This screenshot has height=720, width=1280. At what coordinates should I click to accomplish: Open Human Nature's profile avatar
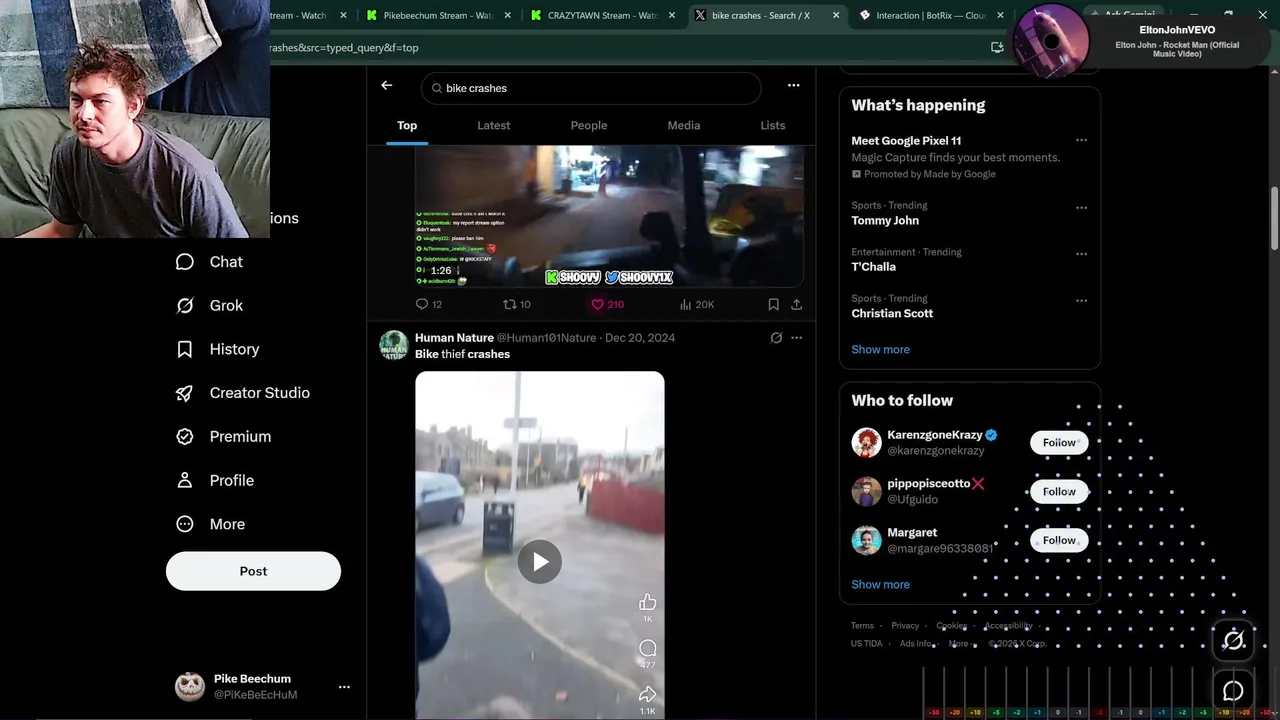coord(394,345)
